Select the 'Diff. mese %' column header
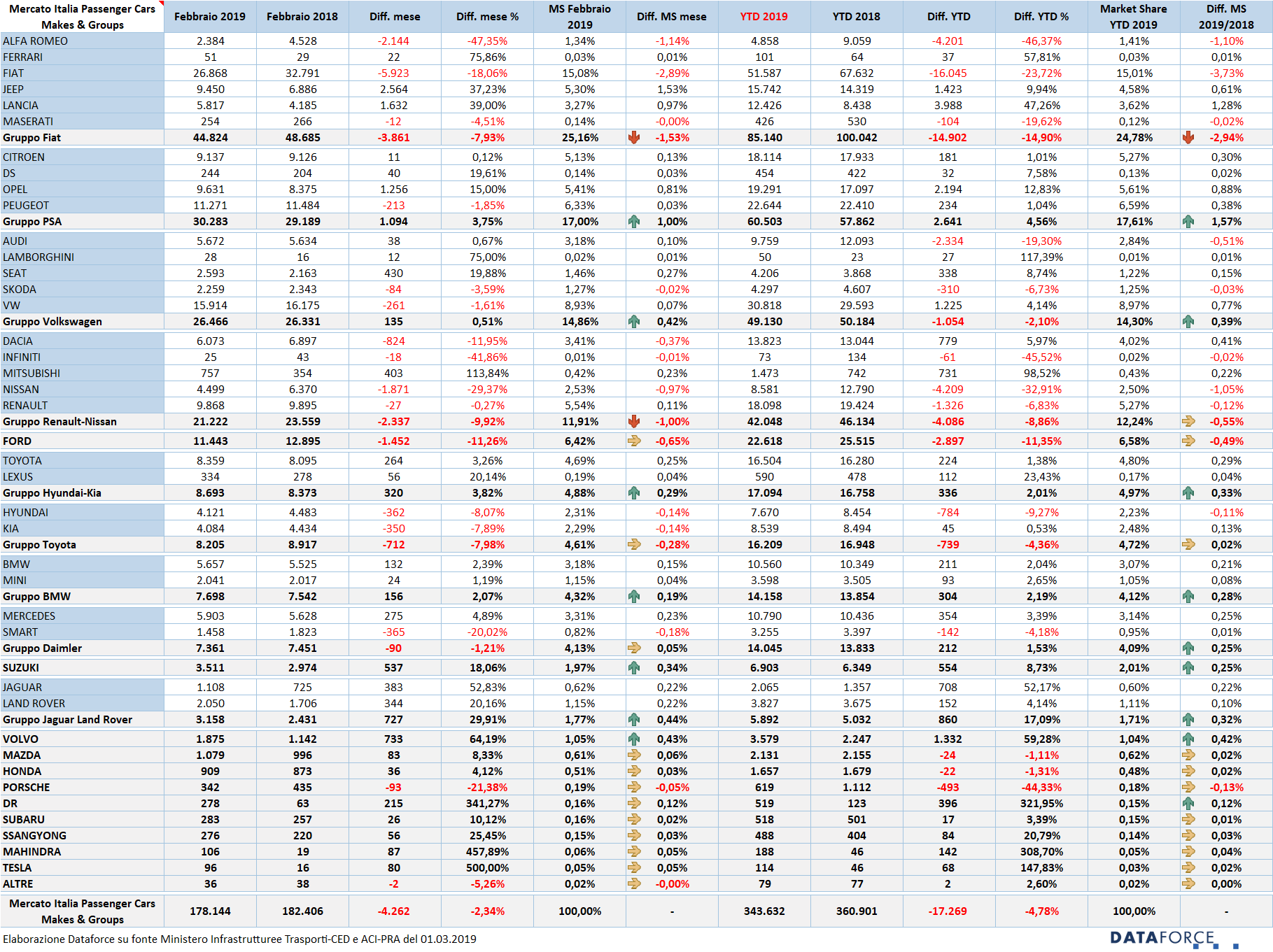The width and height of the screenshot is (1273, 952). (x=487, y=17)
